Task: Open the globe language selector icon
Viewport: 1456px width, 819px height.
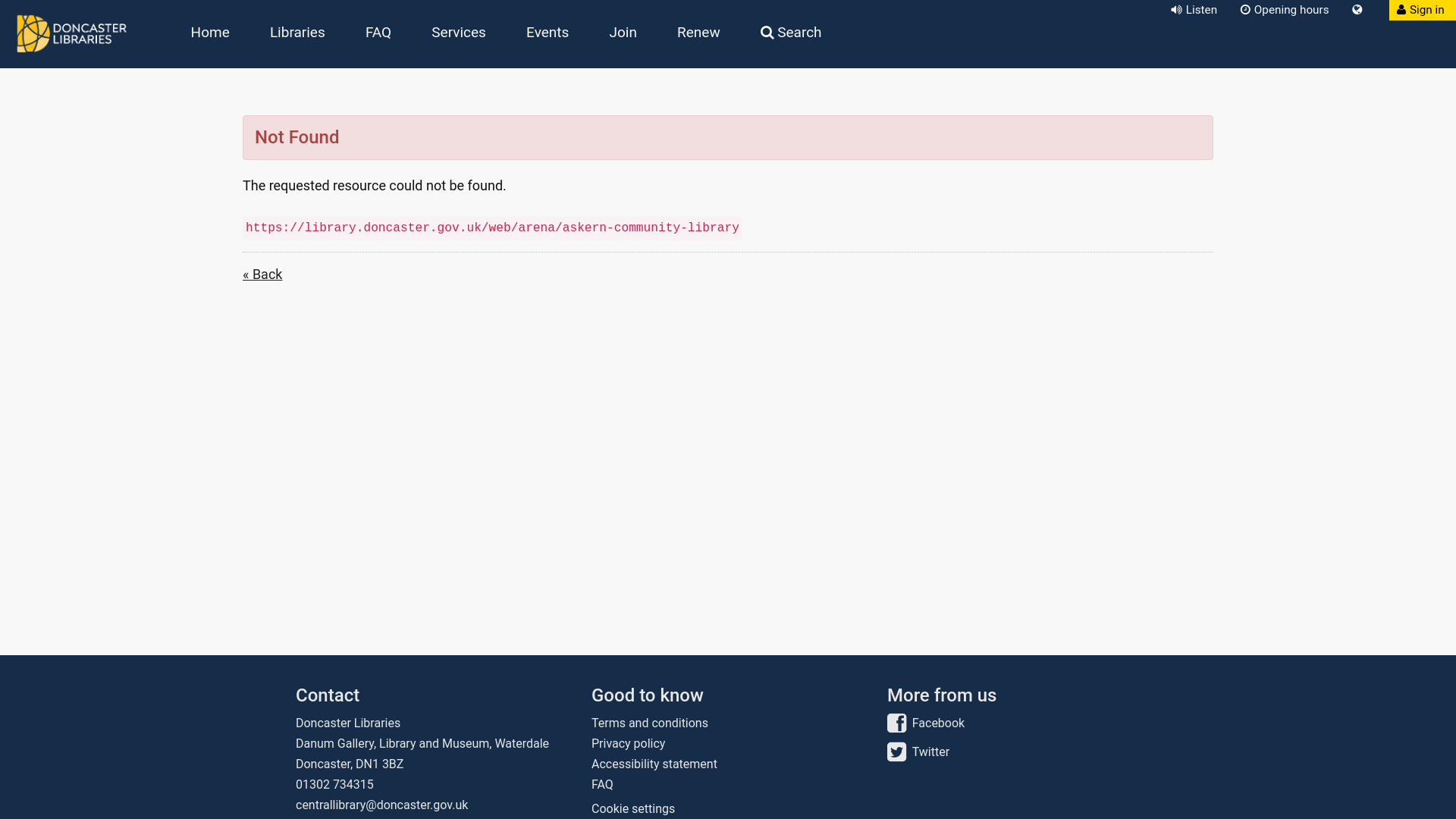Action: click(x=1357, y=10)
